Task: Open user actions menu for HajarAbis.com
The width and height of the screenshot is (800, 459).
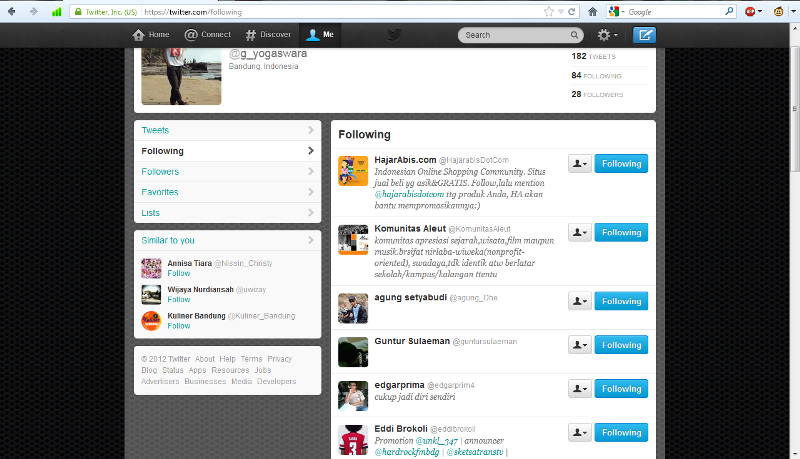Action: [x=580, y=164]
